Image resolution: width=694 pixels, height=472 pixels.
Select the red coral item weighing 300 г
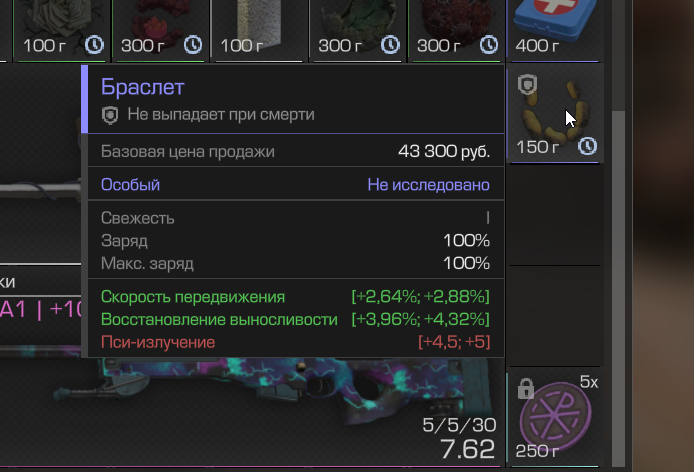[158, 30]
